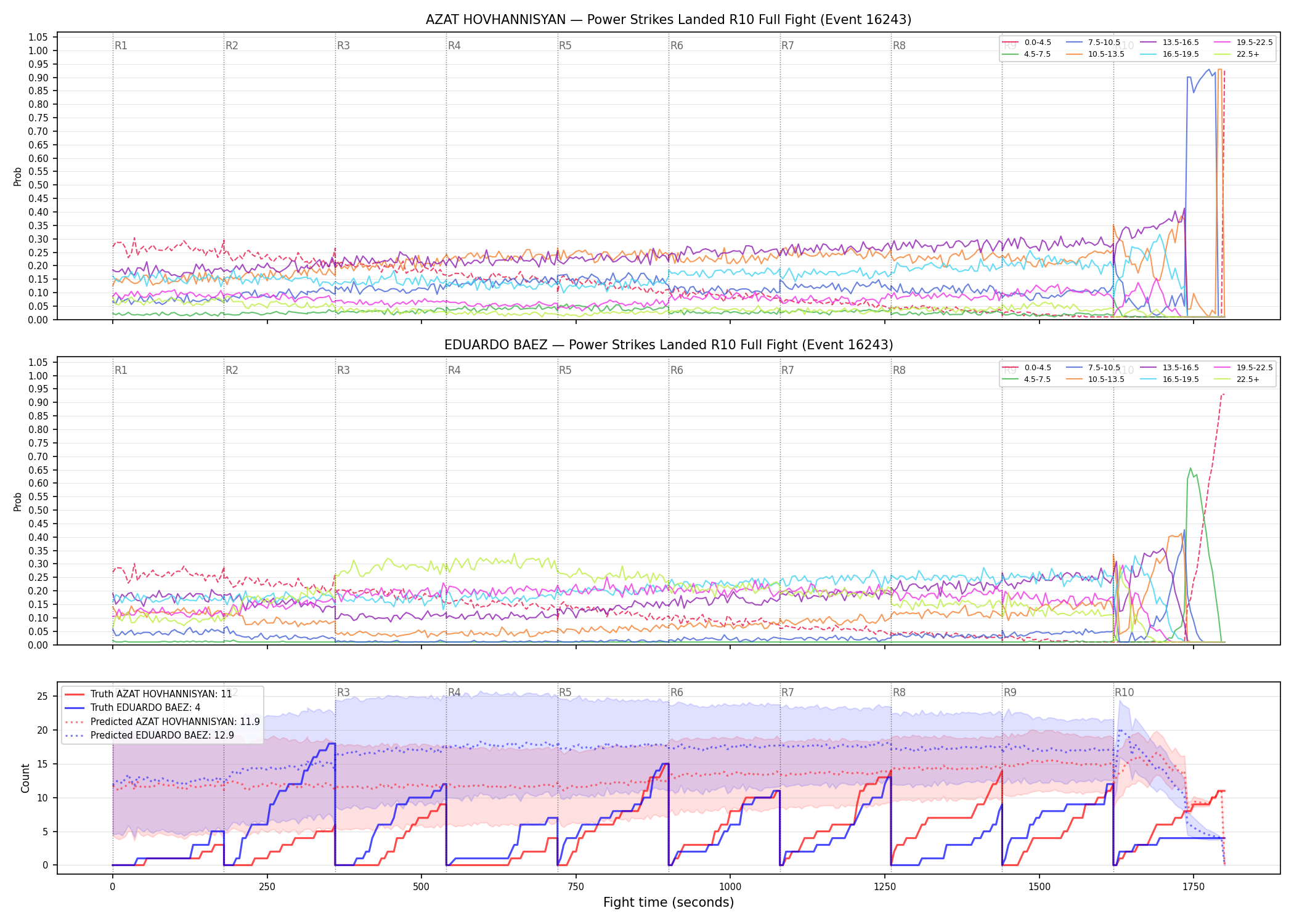The height and width of the screenshot is (924, 1294).
Task: Click the R8 round marker in bottom chart
Action: coord(899,692)
